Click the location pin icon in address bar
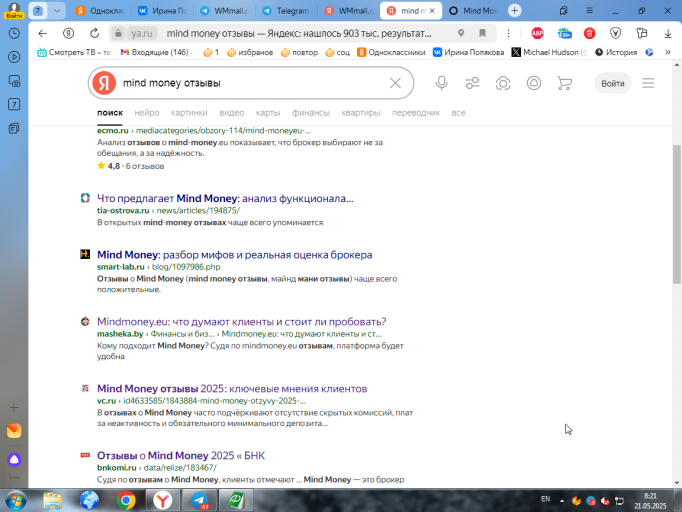The image size is (682, 512). (461, 33)
